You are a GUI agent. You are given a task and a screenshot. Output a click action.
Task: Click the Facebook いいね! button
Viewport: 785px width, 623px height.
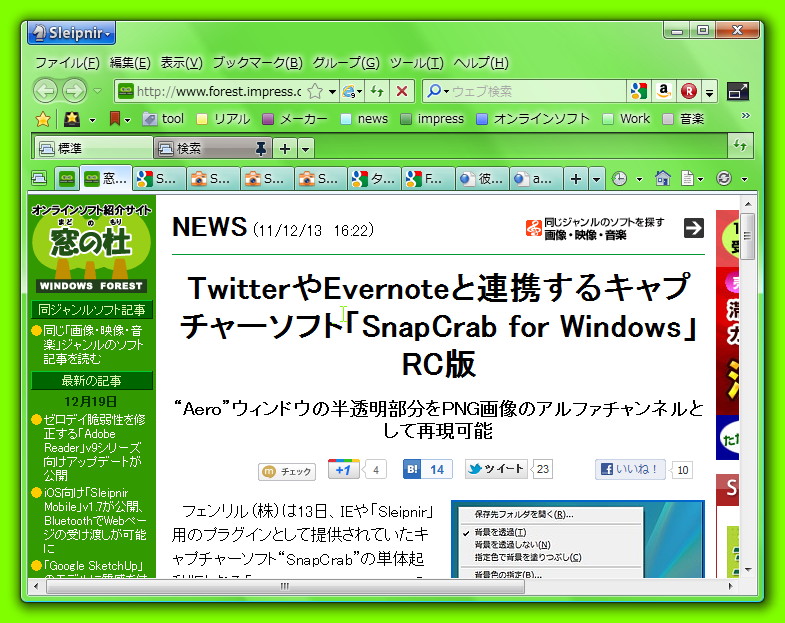point(630,469)
